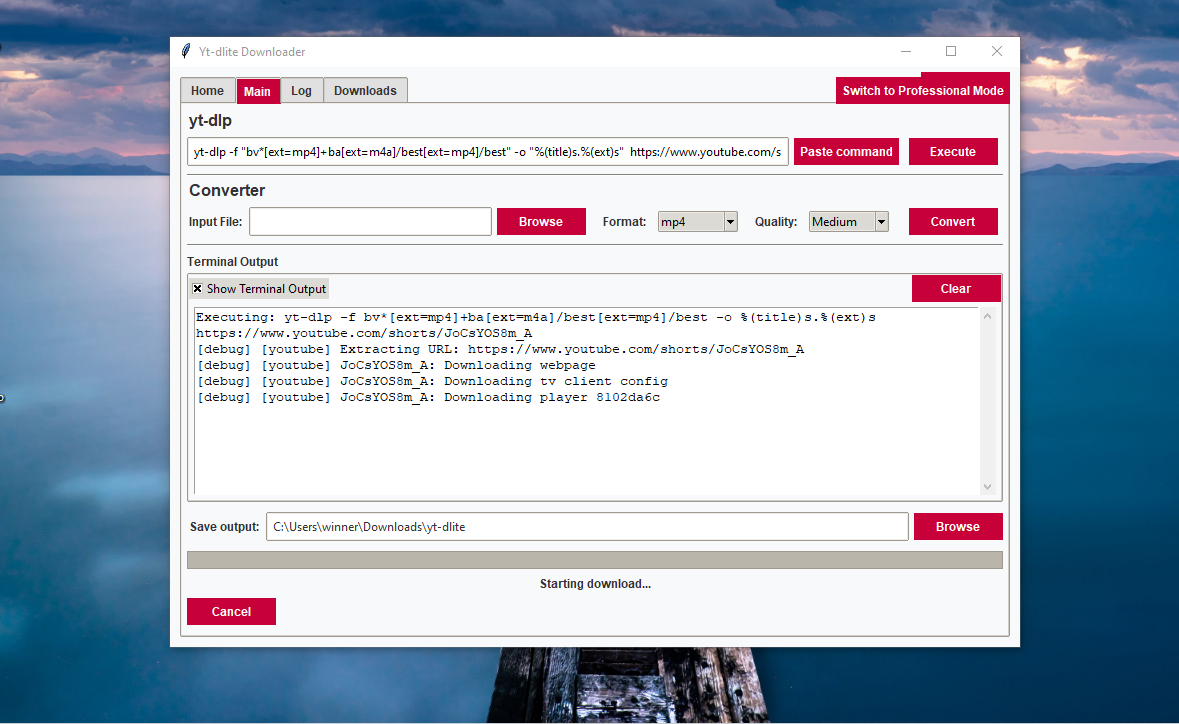
Task: Click the 'Downloading tv client config' log line
Action: 432,381
